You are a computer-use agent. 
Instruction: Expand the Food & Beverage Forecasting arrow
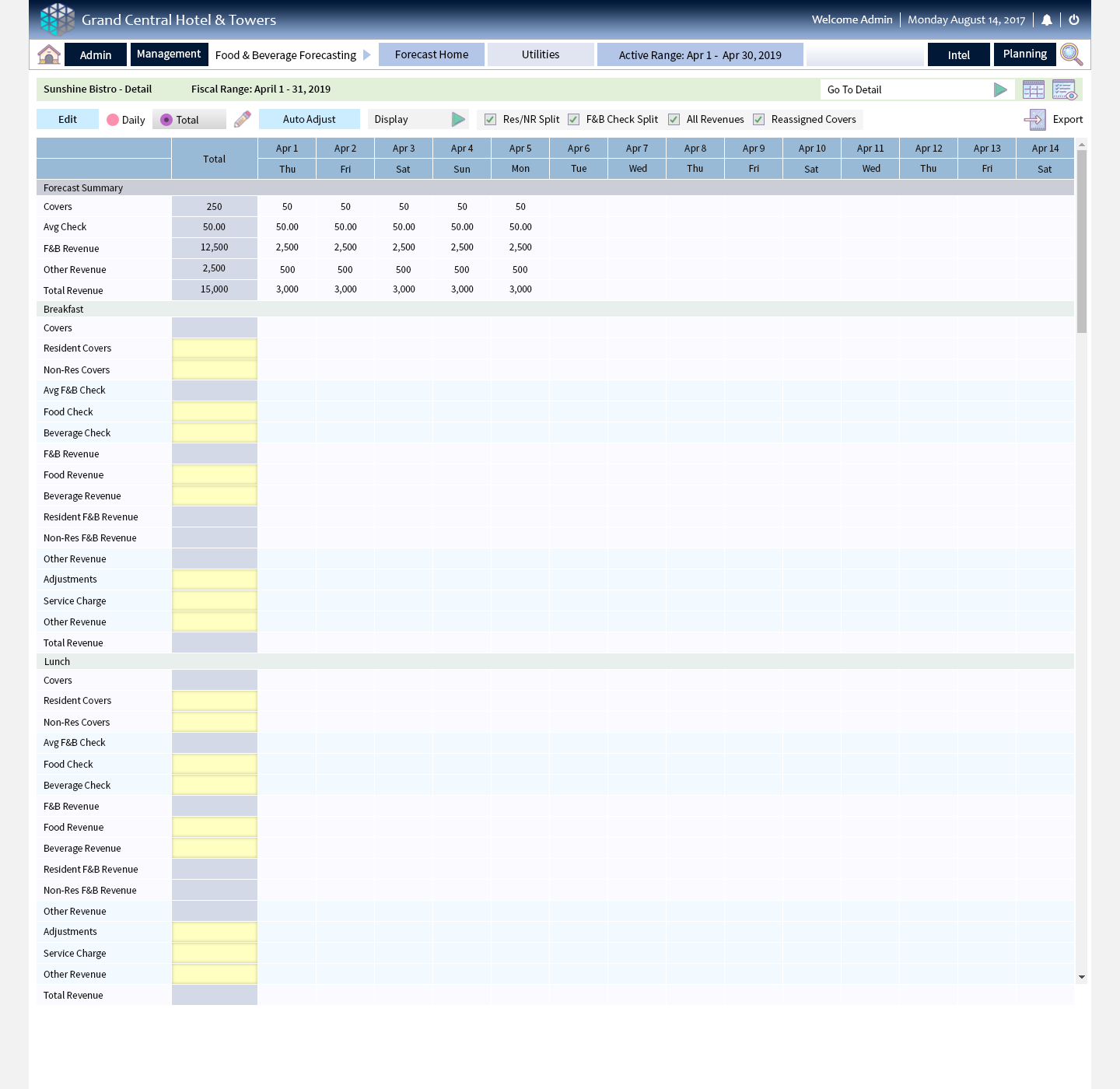pyautogui.click(x=367, y=55)
